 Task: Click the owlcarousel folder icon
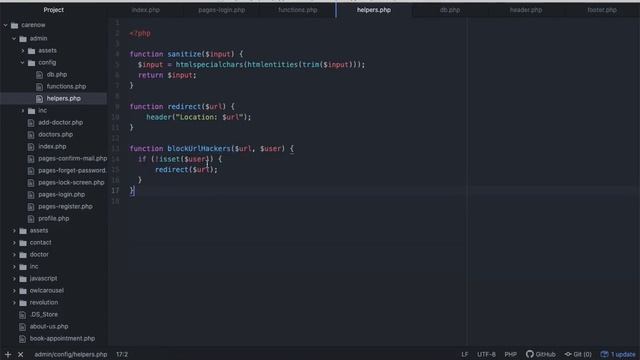point(23,291)
